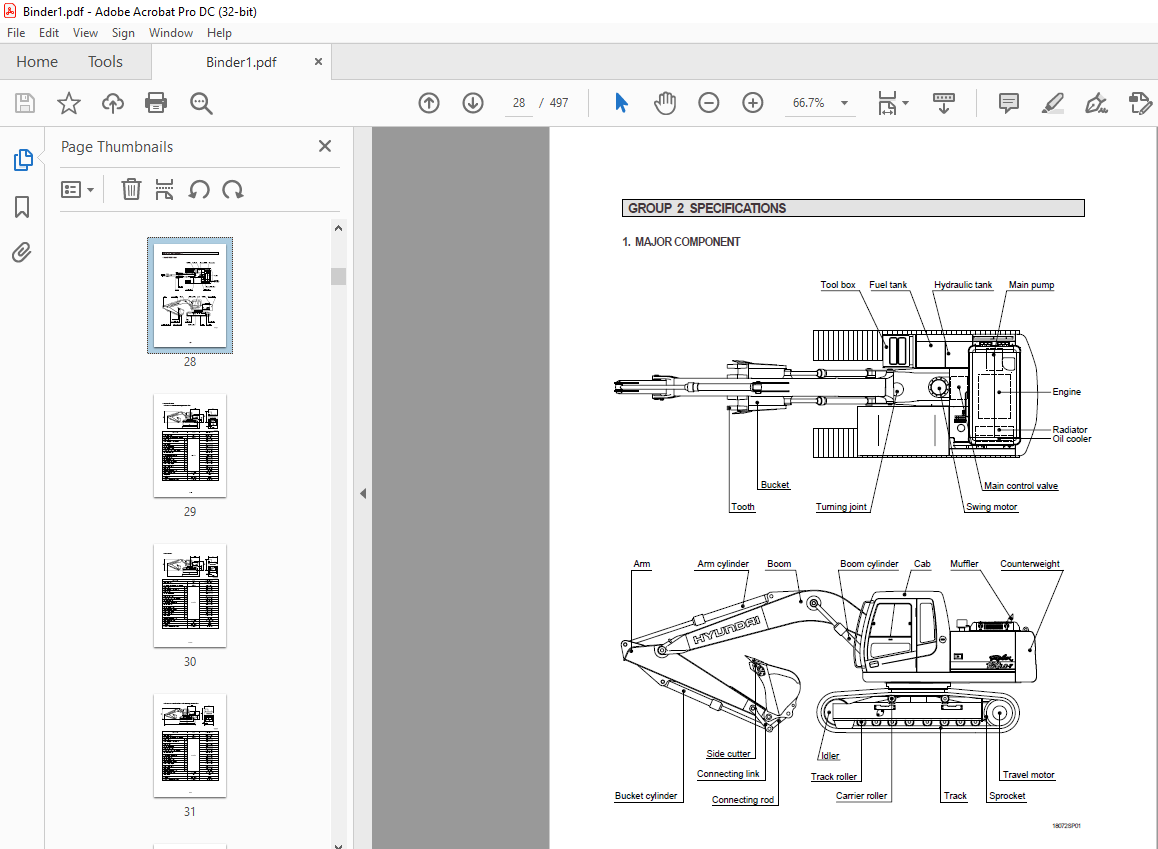Choose the selection arrow tool
This screenshot has height=849, width=1158.
click(x=621, y=103)
